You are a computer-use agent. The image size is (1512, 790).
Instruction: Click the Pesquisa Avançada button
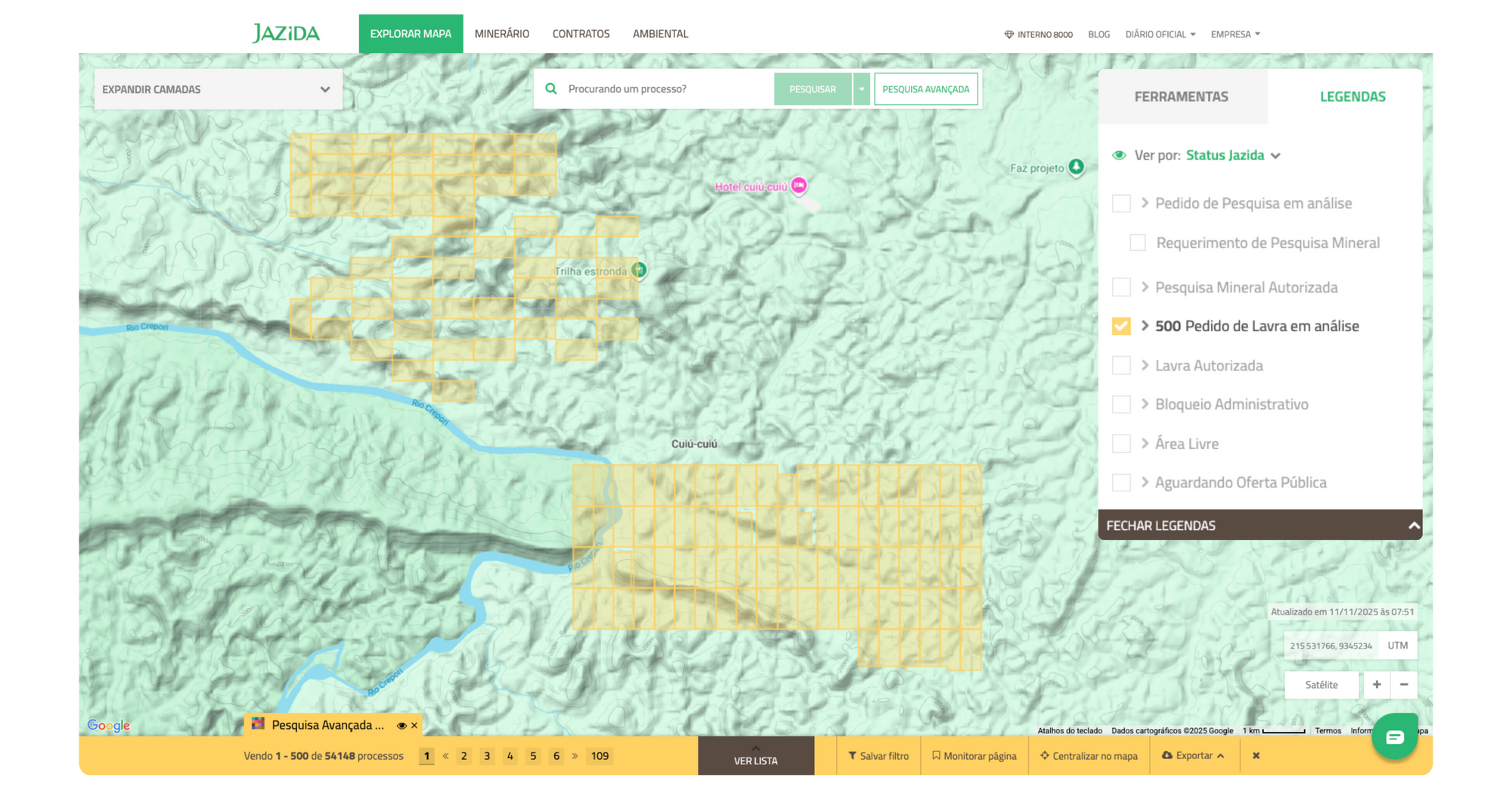tap(925, 89)
